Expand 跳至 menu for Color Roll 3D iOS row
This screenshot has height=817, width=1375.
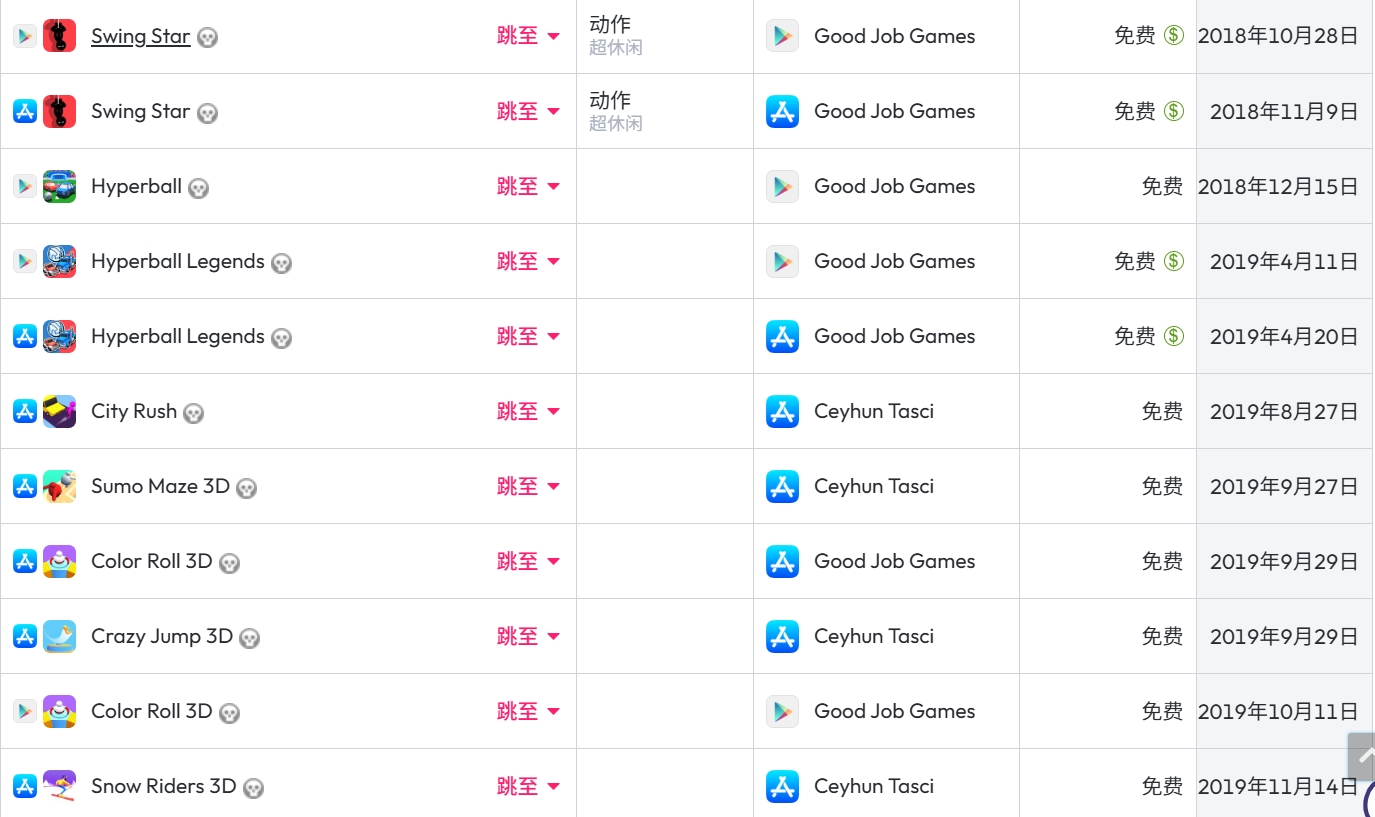click(x=528, y=561)
